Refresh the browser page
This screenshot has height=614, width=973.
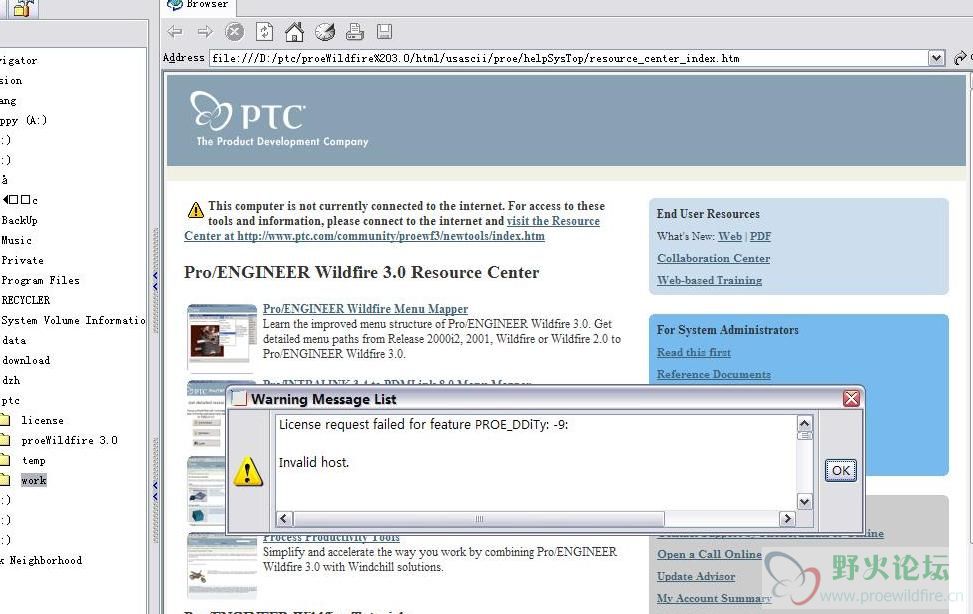coord(264,32)
